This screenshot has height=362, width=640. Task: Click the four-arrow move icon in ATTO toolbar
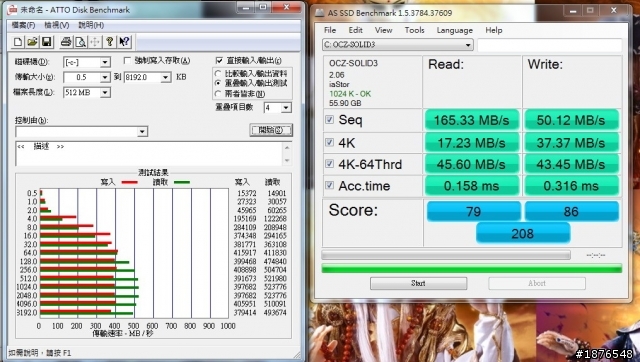[x=95, y=42]
